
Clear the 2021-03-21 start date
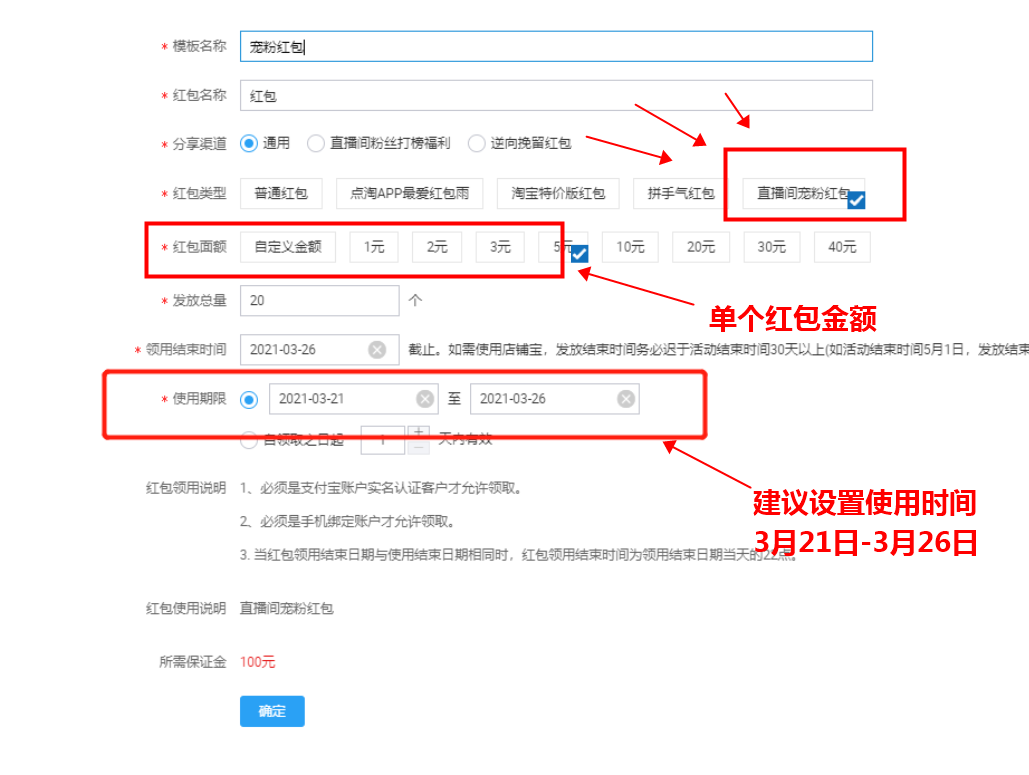(x=425, y=399)
